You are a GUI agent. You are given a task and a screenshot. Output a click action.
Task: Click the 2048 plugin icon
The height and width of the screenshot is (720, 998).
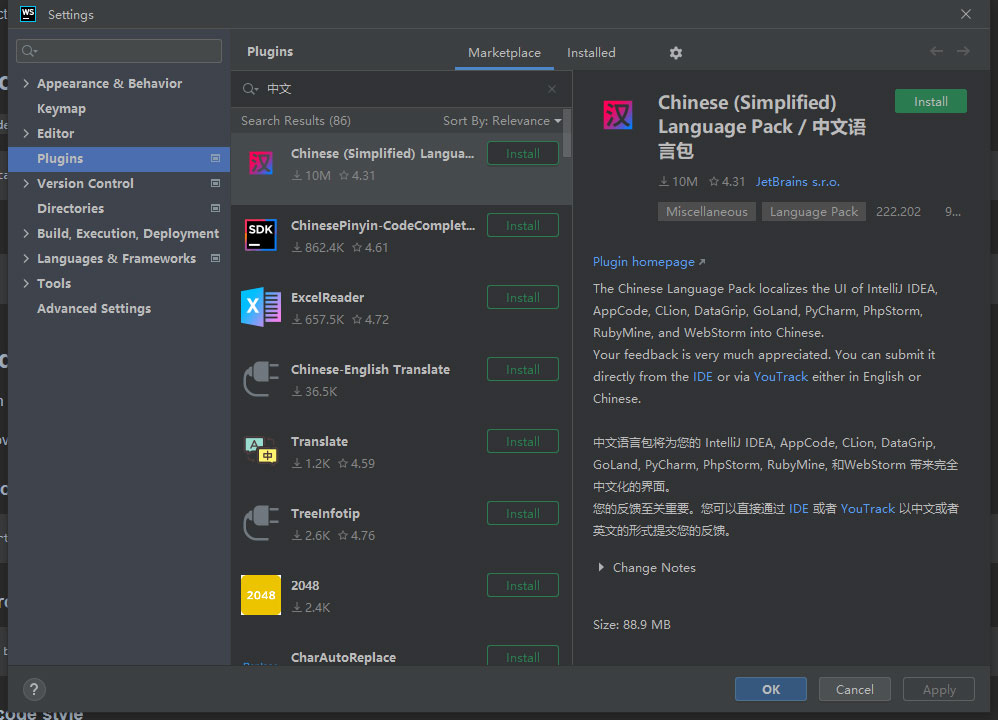260,595
